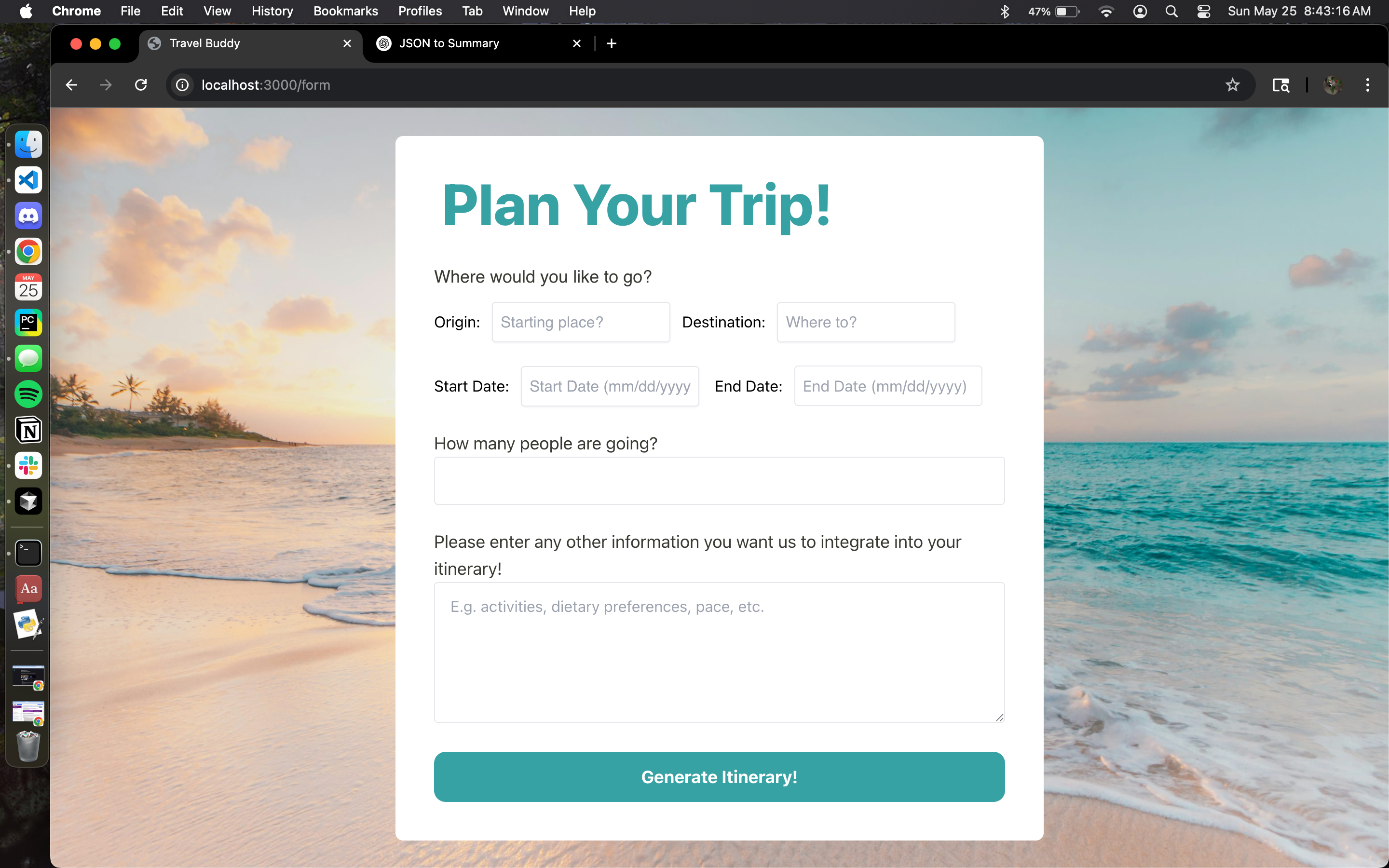Launch Visual Studio Code from dock

point(28,180)
